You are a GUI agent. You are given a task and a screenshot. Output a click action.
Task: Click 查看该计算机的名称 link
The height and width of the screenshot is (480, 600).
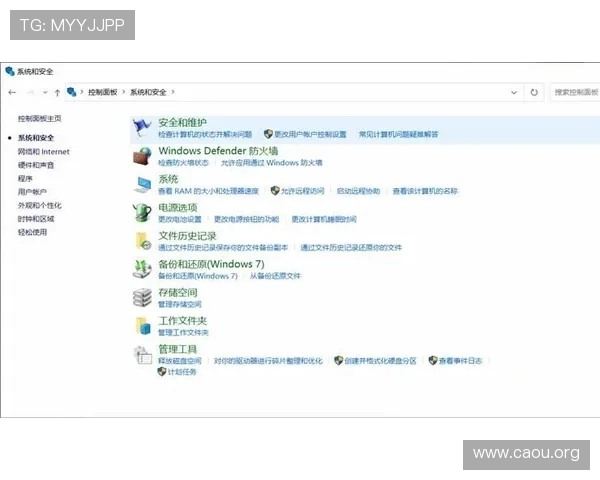[425, 191]
